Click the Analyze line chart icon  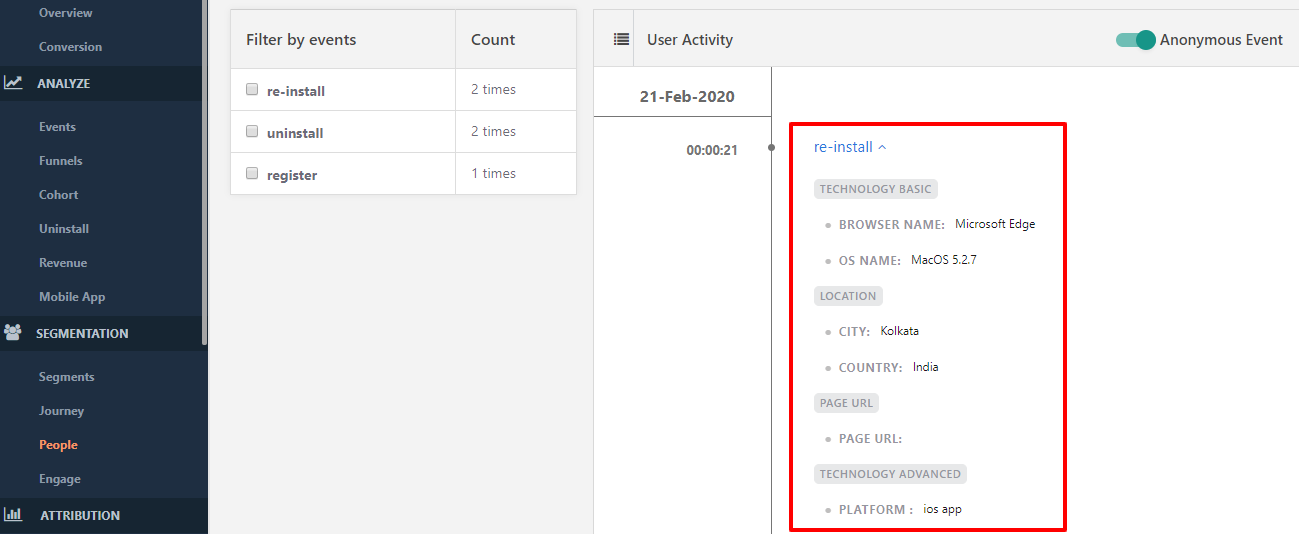pos(13,83)
